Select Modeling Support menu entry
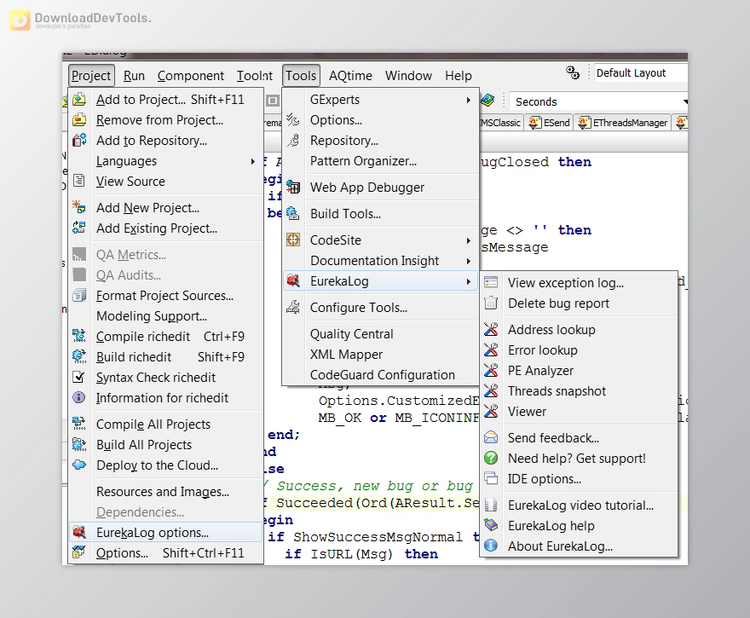The width and height of the screenshot is (750, 618). [x=165, y=316]
